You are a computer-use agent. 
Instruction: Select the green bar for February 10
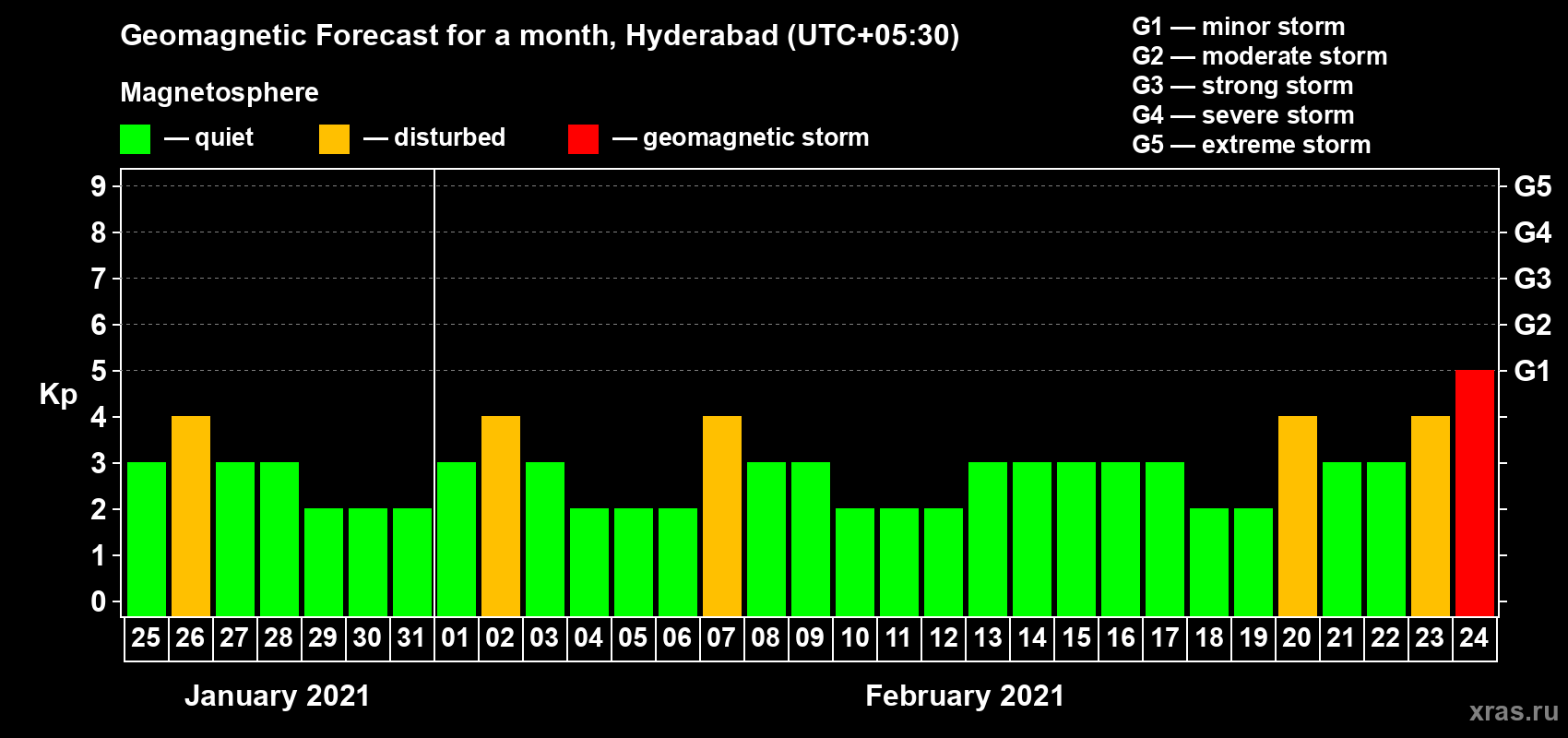pos(855,562)
